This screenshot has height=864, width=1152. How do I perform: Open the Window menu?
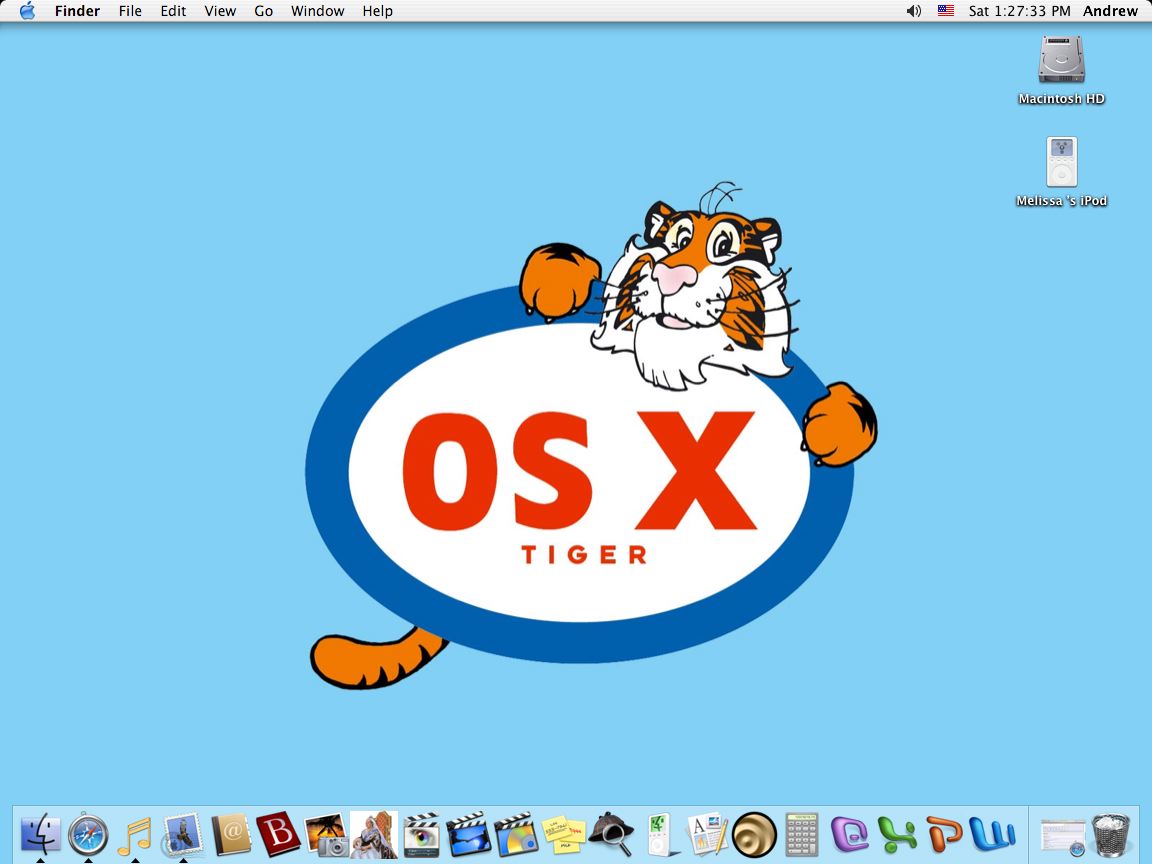(317, 11)
